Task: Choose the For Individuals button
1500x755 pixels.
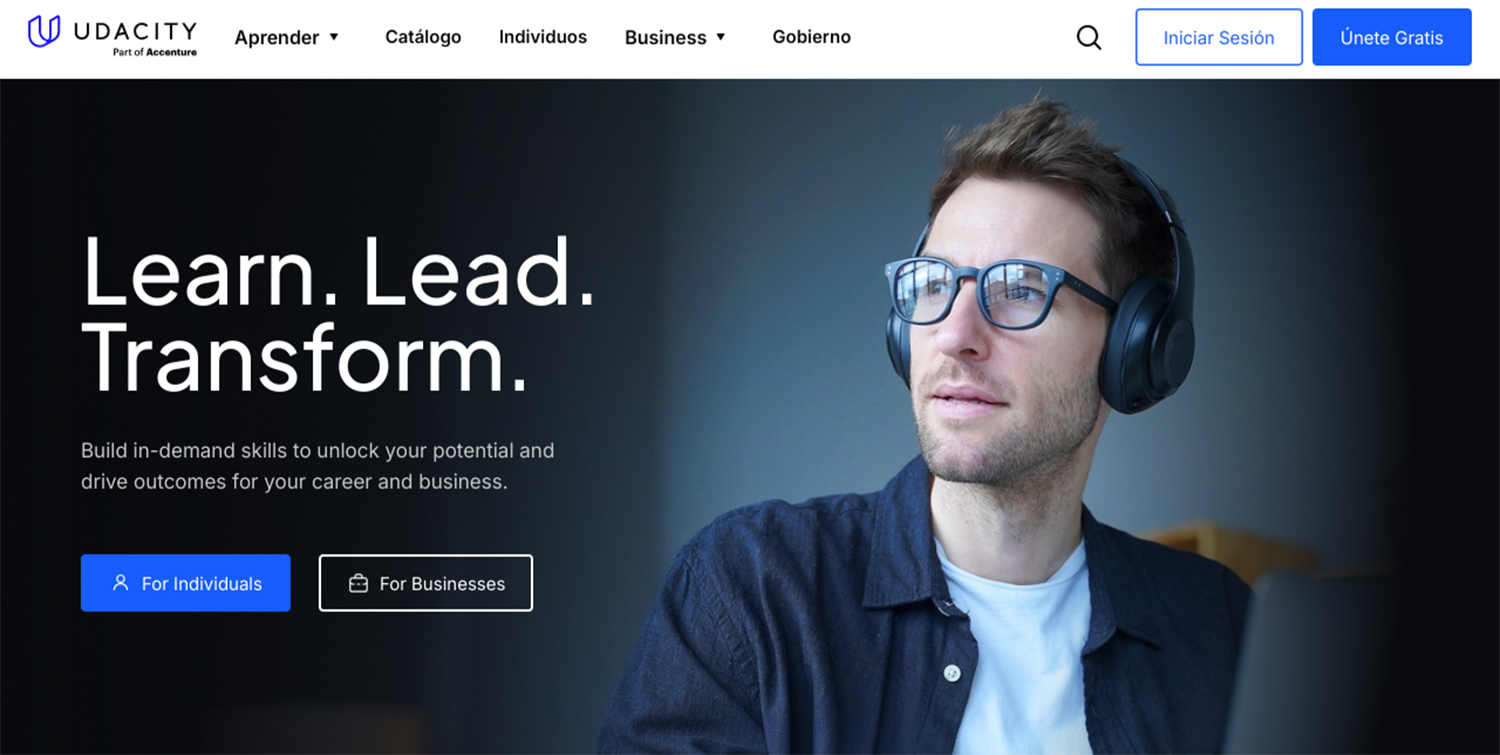Action: point(186,583)
